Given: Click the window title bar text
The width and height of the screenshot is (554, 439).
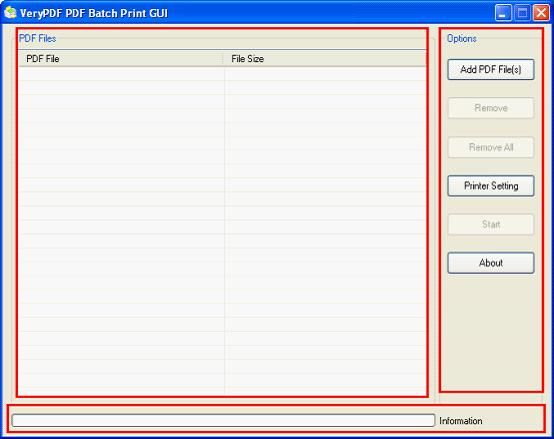Looking at the screenshot, I should [94, 13].
